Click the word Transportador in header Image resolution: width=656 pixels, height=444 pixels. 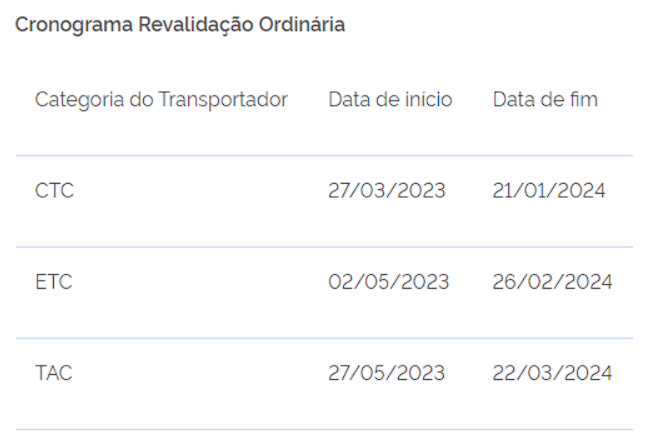(223, 100)
